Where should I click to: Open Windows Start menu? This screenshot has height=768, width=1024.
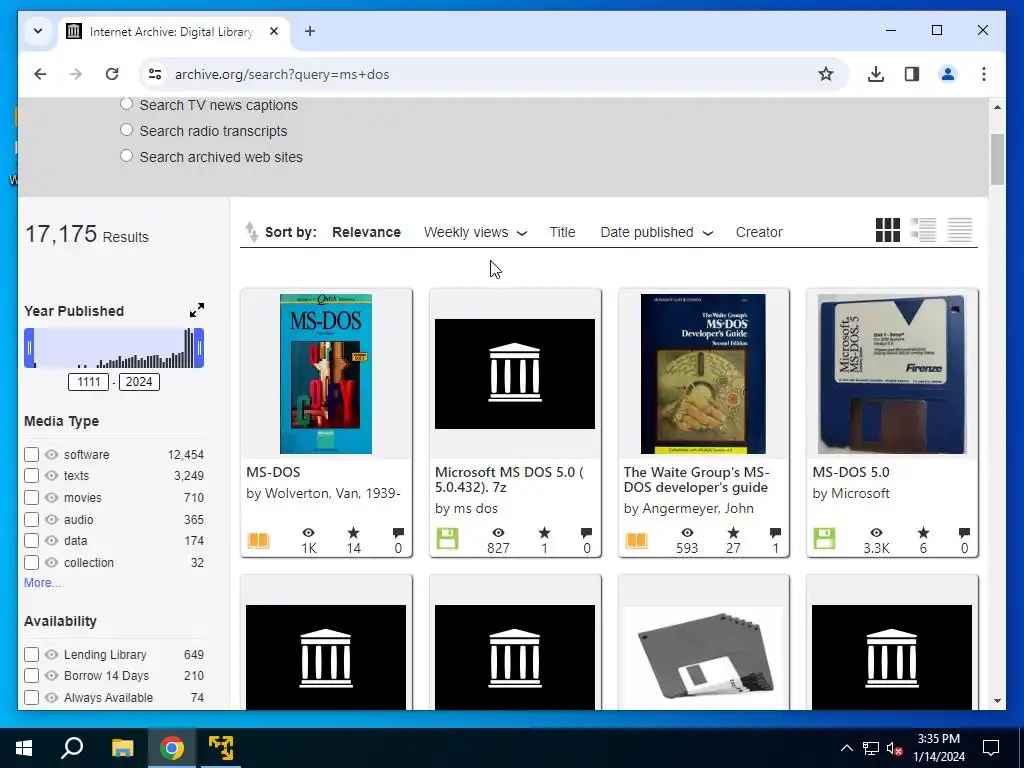(24, 748)
